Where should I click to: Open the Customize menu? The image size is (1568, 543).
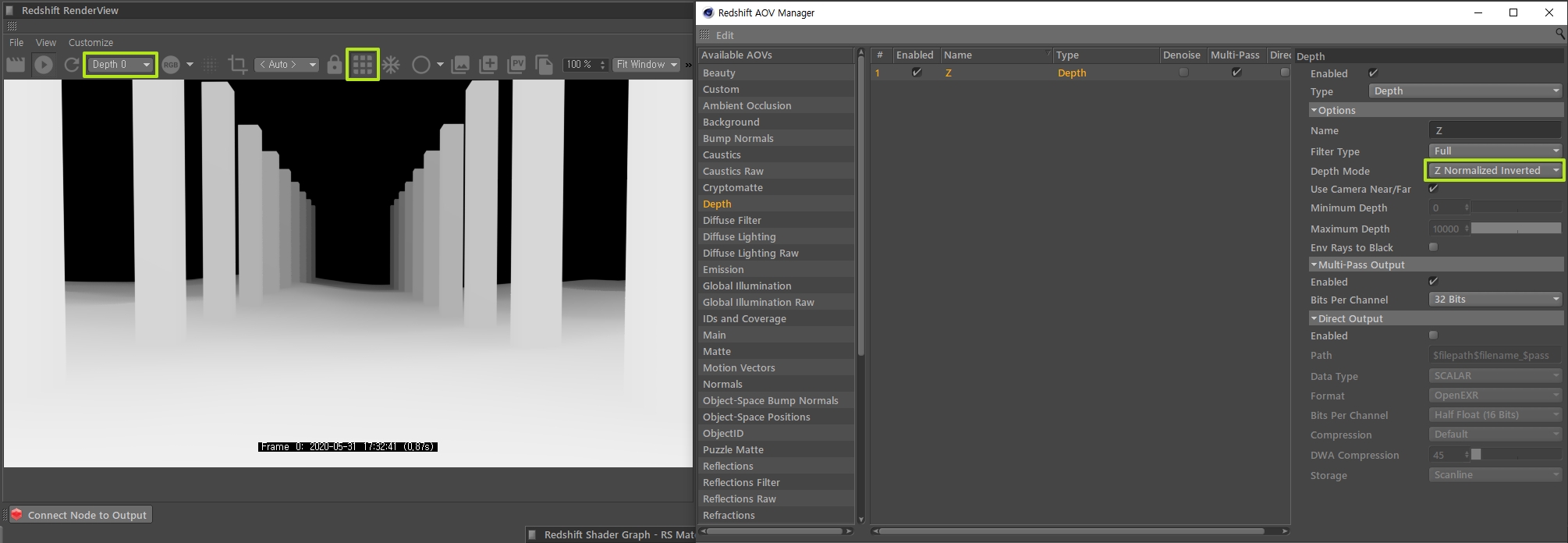coord(90,43)
